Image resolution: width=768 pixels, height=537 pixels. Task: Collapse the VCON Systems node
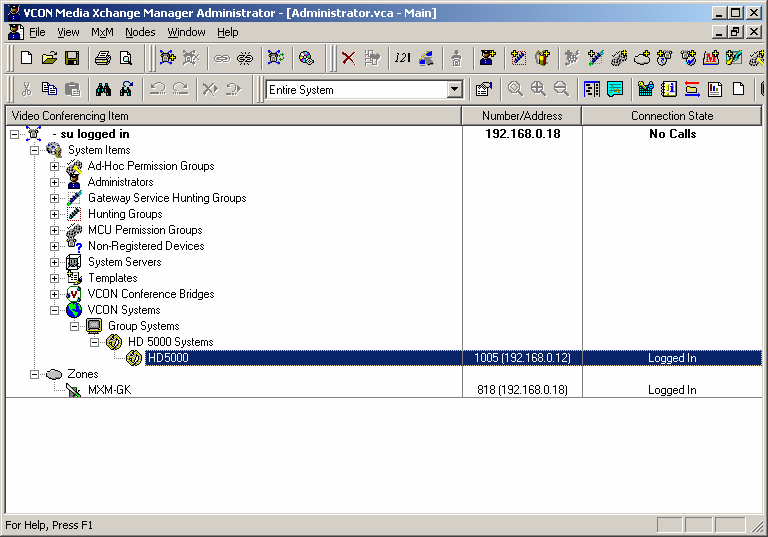coord(54,310)
